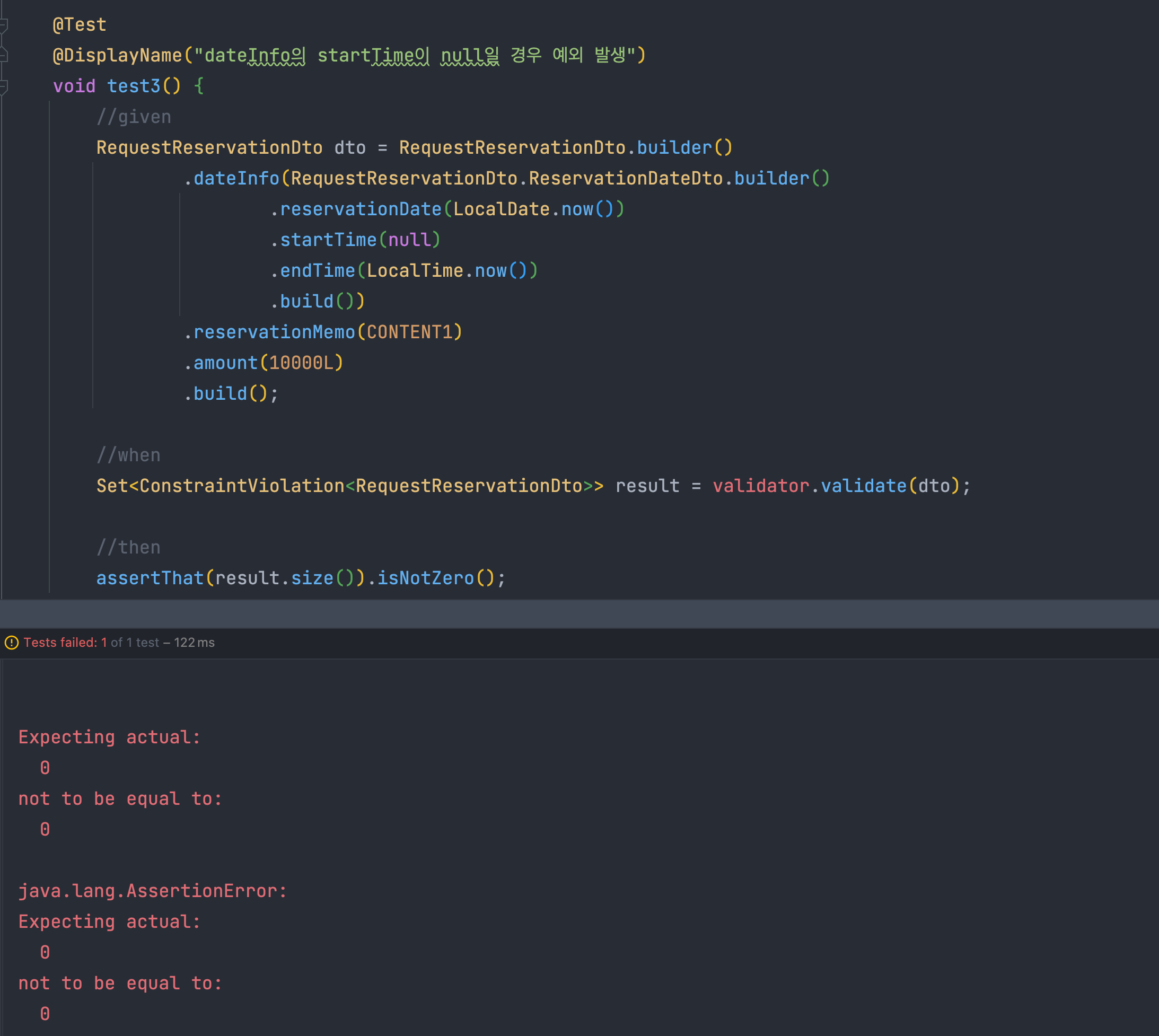
Task: Toggle the fold marker beside @DisplayName annotation
Action: click(3, 55)
